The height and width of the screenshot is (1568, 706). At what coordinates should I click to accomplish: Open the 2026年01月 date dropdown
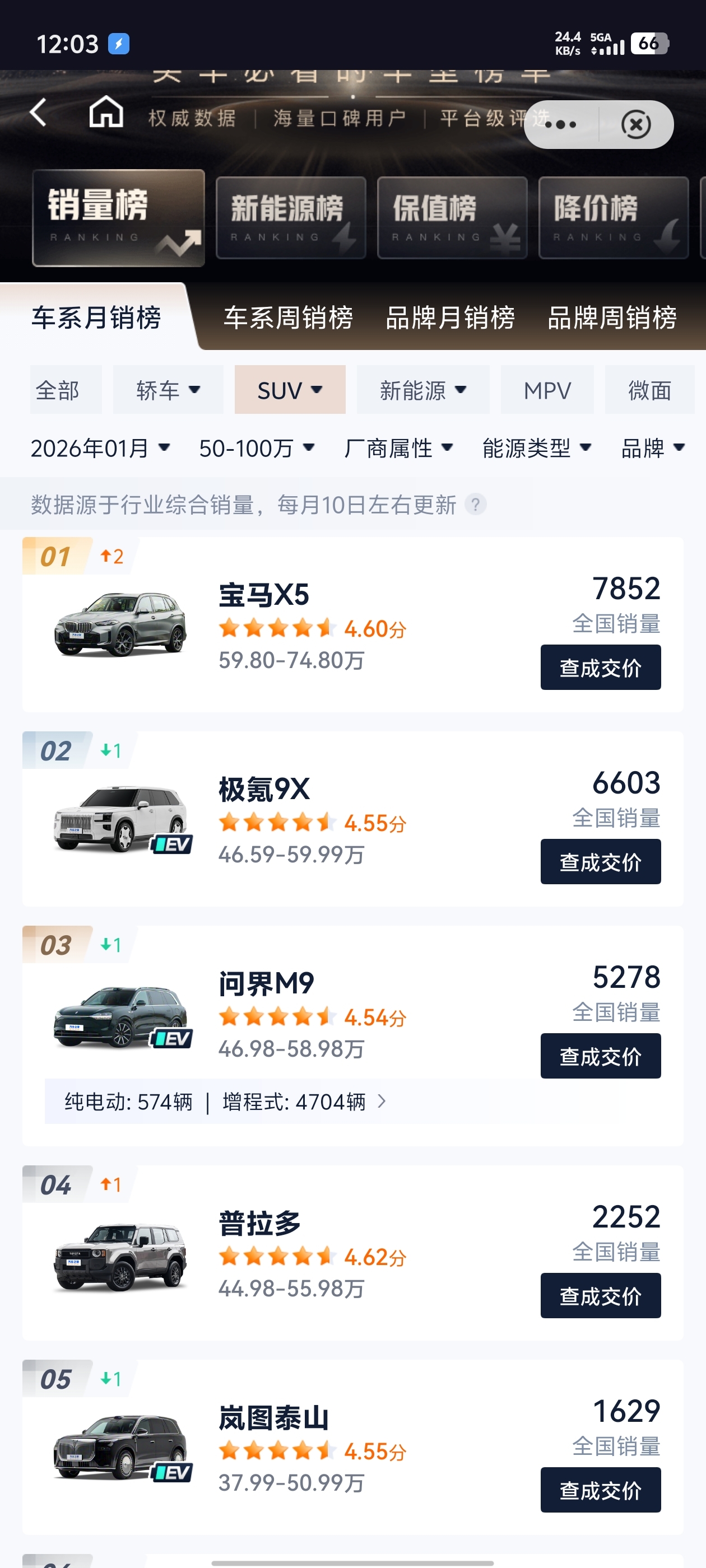(100, 449)
